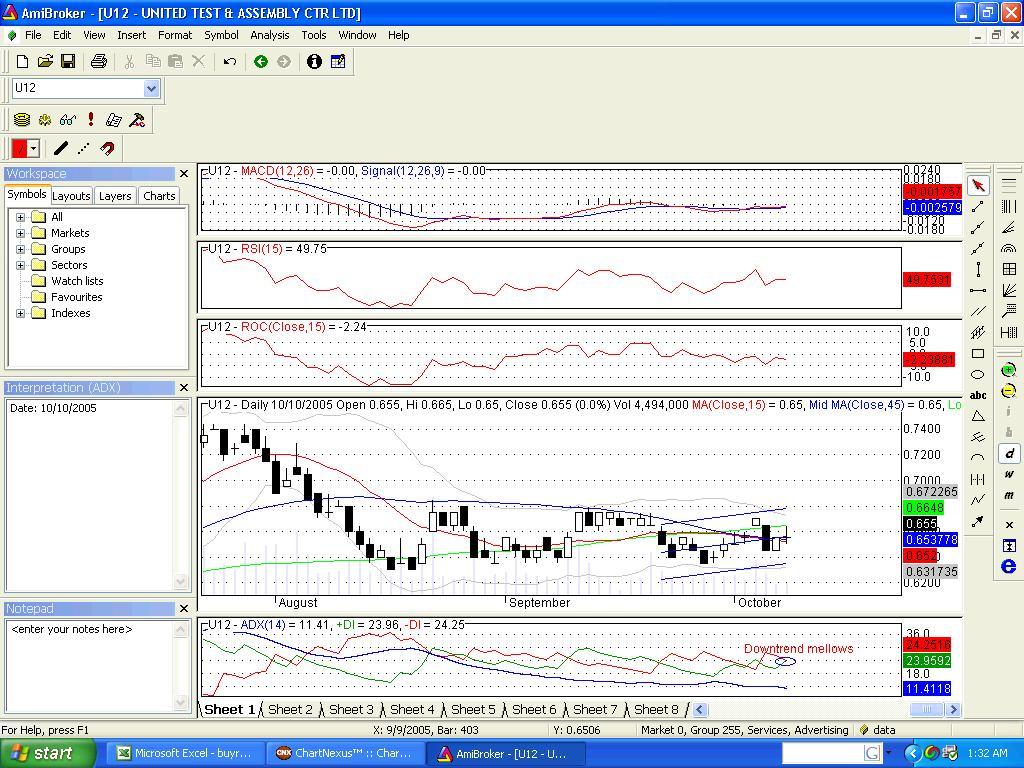Select the parallel lines drawing tool

coord(978,311)
